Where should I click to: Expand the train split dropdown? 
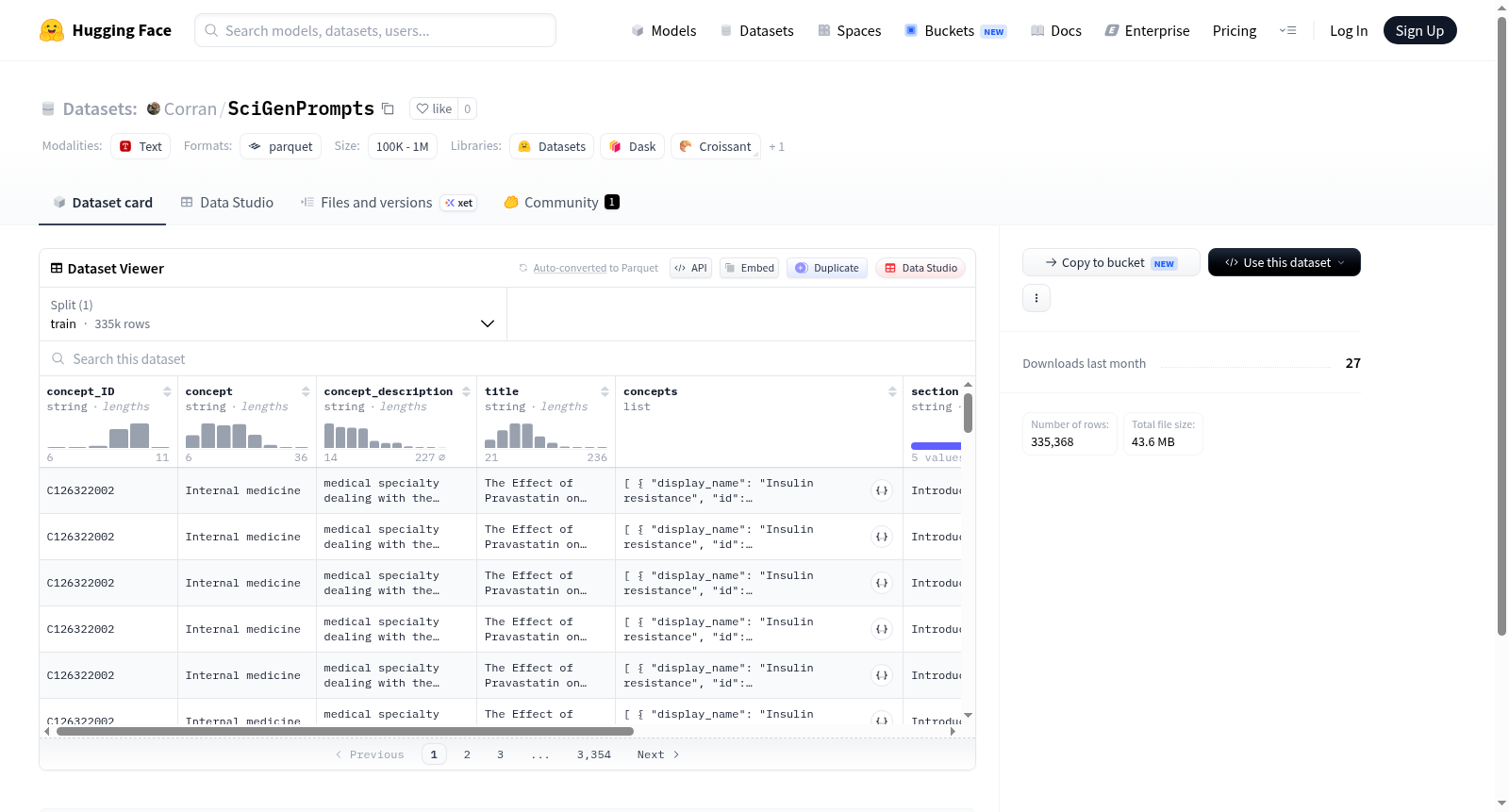274,314
